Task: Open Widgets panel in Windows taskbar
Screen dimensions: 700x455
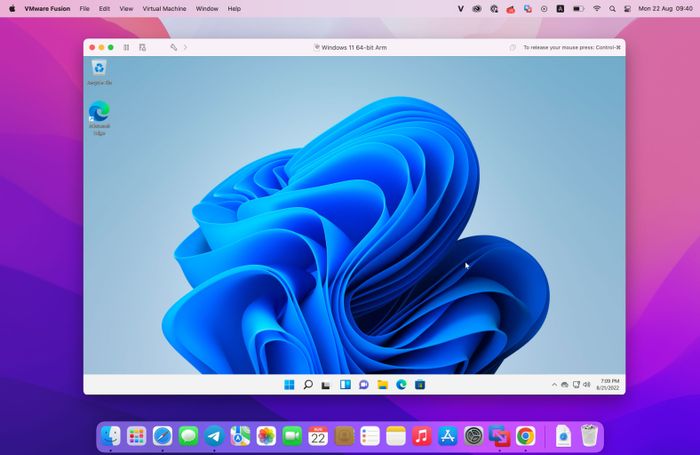Action: click(x=345, y=384)
